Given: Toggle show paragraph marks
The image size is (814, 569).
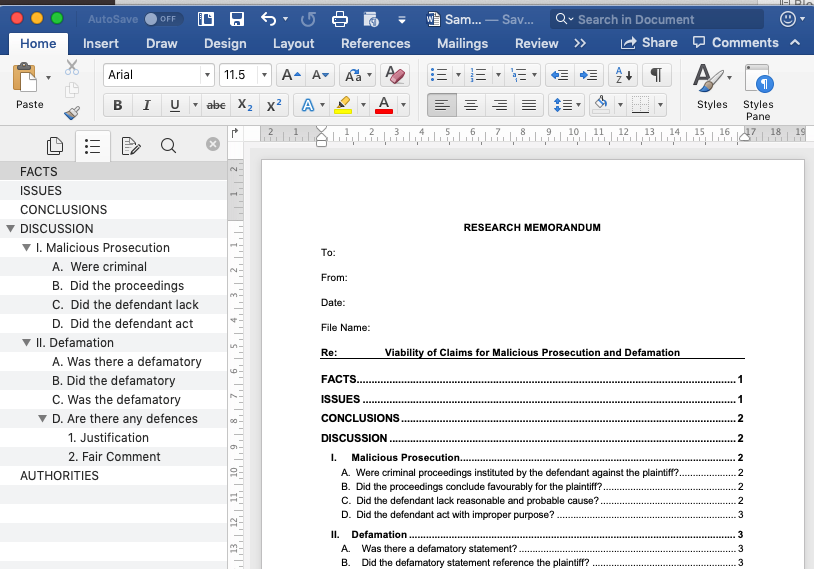Looking at the screenshot, I should 657,75.
